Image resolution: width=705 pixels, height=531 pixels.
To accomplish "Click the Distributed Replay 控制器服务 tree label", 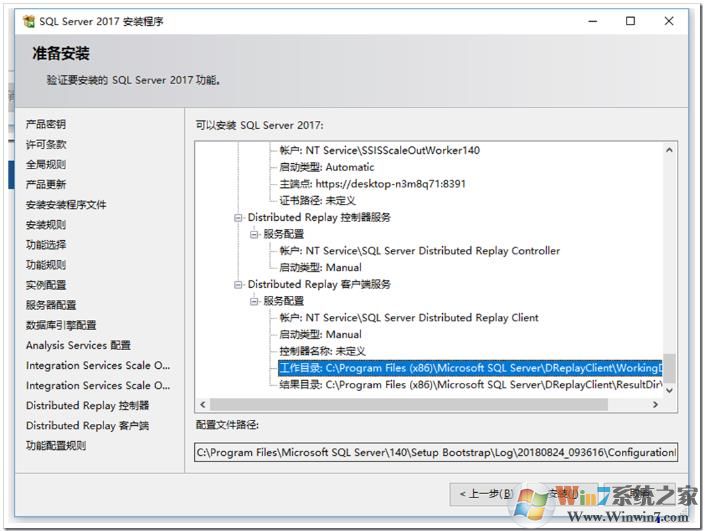I will tap(319, 218).
